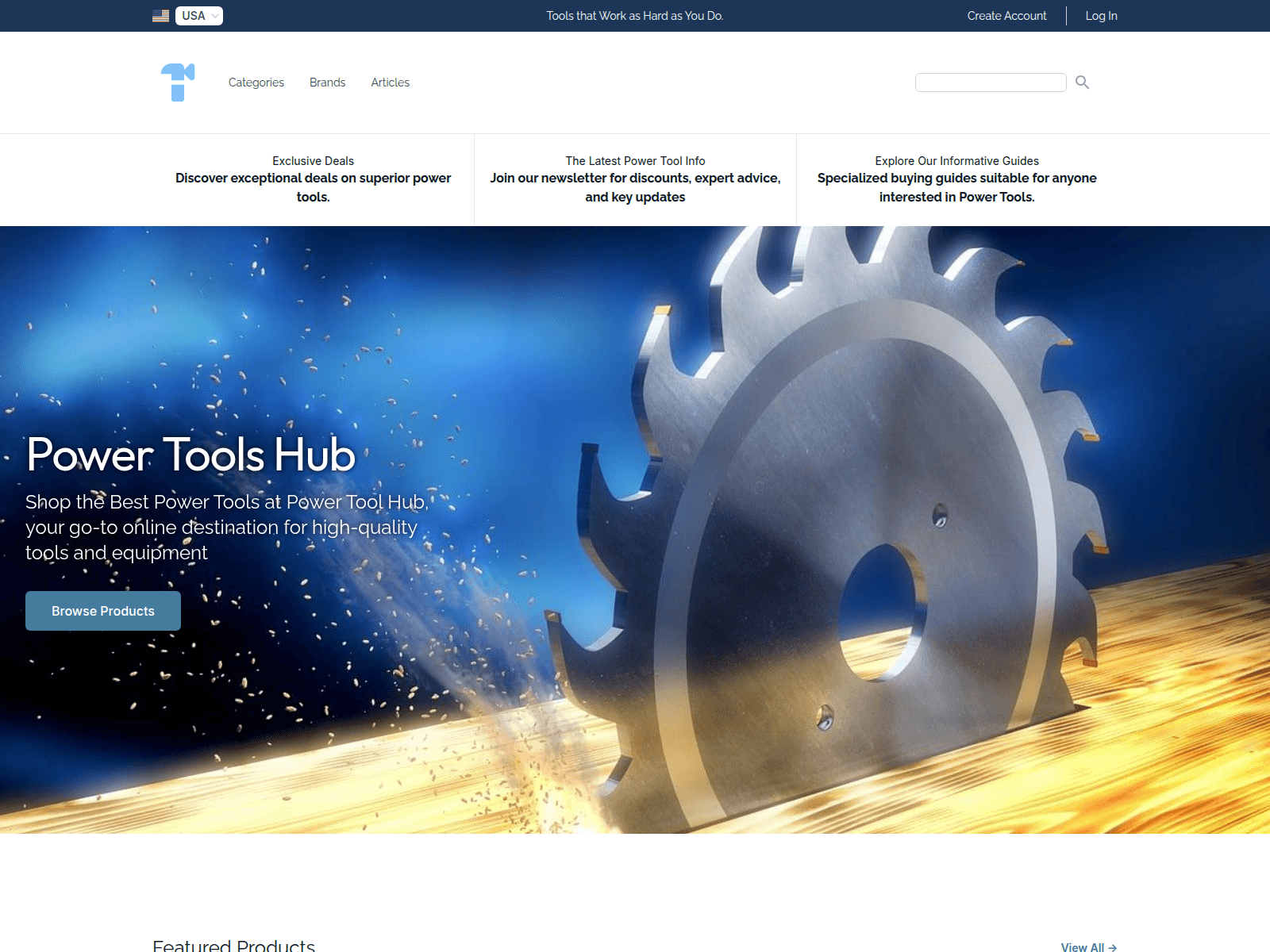The width and height of the screenshot is (1270, 952).
Task: Click the search magnifier icon
Action: click(x=1082, y=82)
